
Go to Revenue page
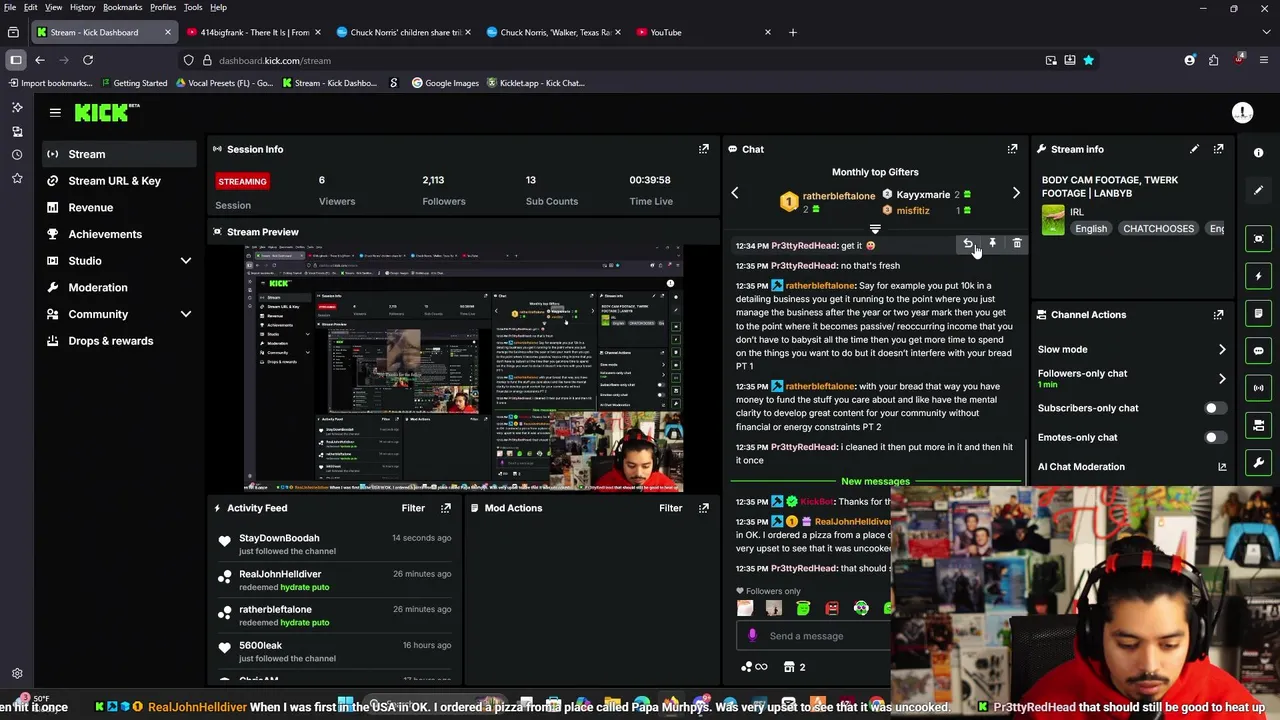coord(121,208)
